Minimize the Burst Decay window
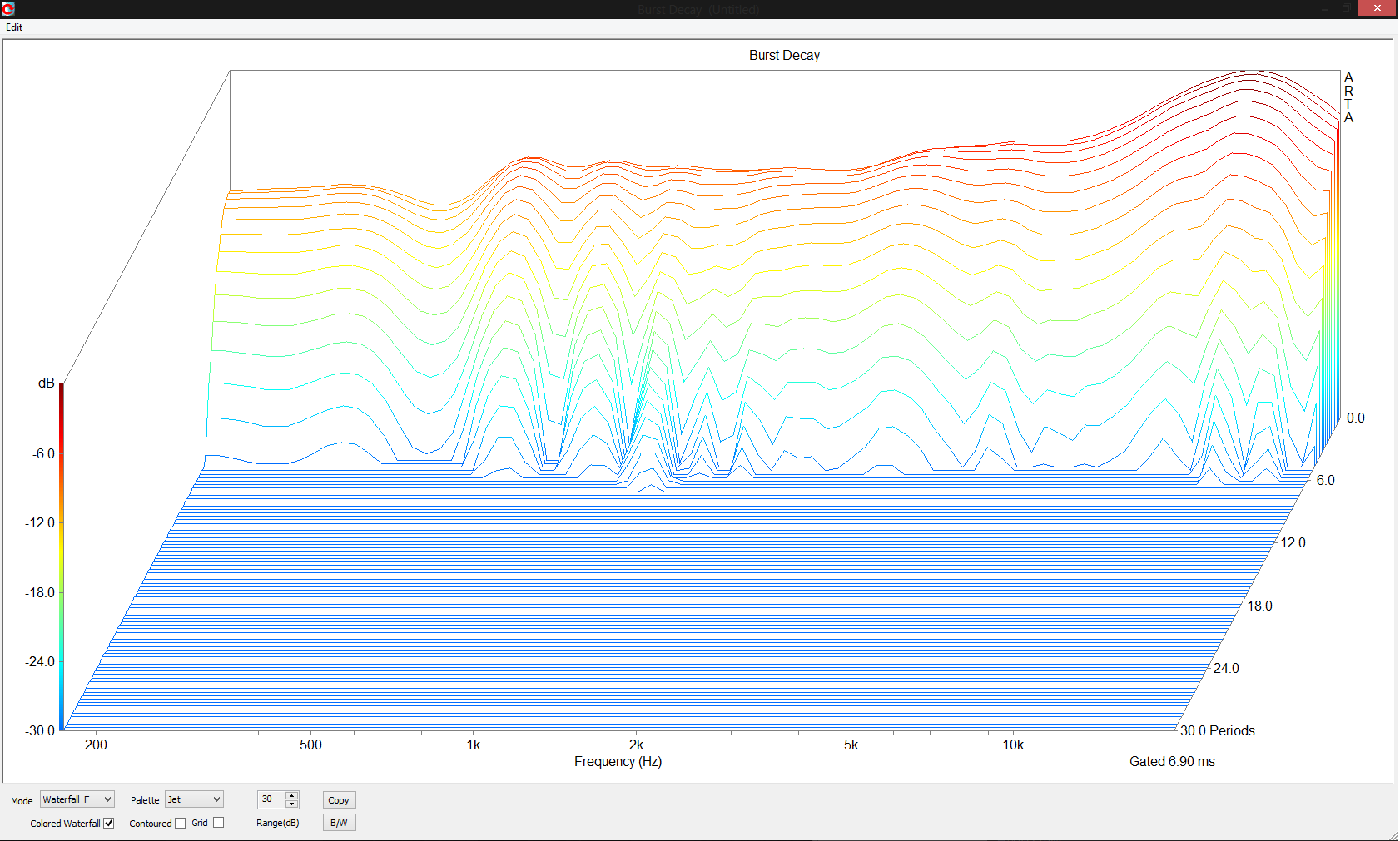This screenshot has height=841, width=1400. click(x=1325, y=8)
